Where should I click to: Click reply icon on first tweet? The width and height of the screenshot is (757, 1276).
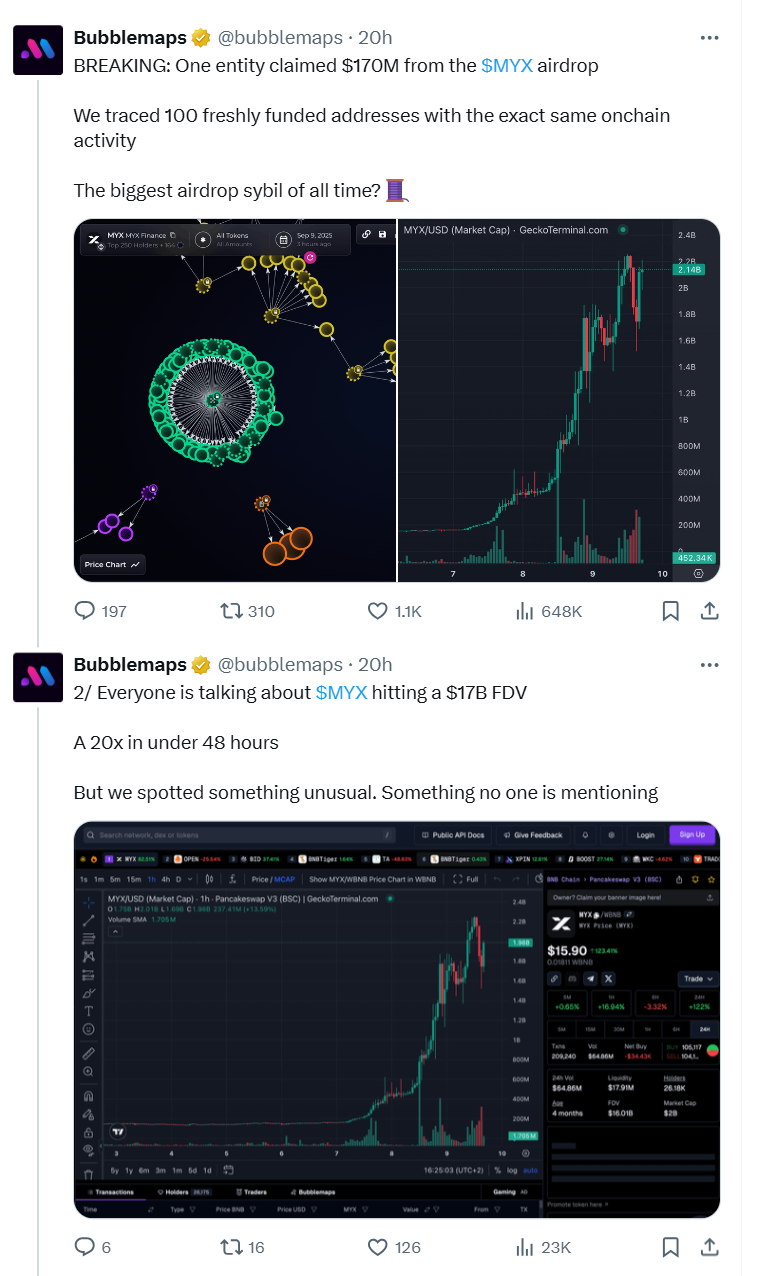click(x=86, y=611)
